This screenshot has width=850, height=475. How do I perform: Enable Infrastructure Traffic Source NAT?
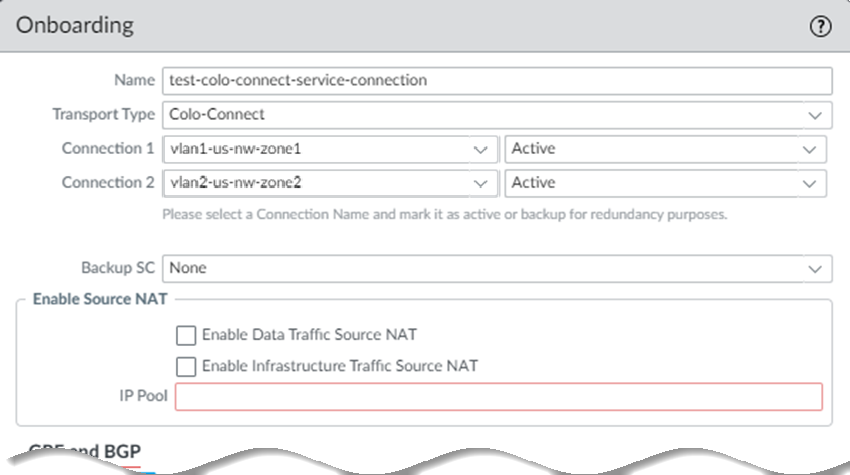tap(185, 366)
